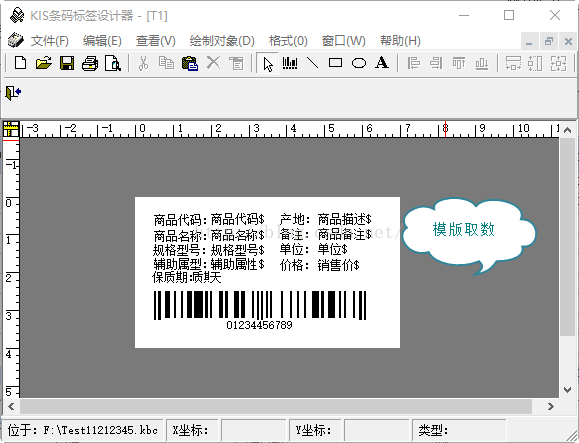Open the 窗口(W) menu
This screenshot has height=443, width=579.
343,41
